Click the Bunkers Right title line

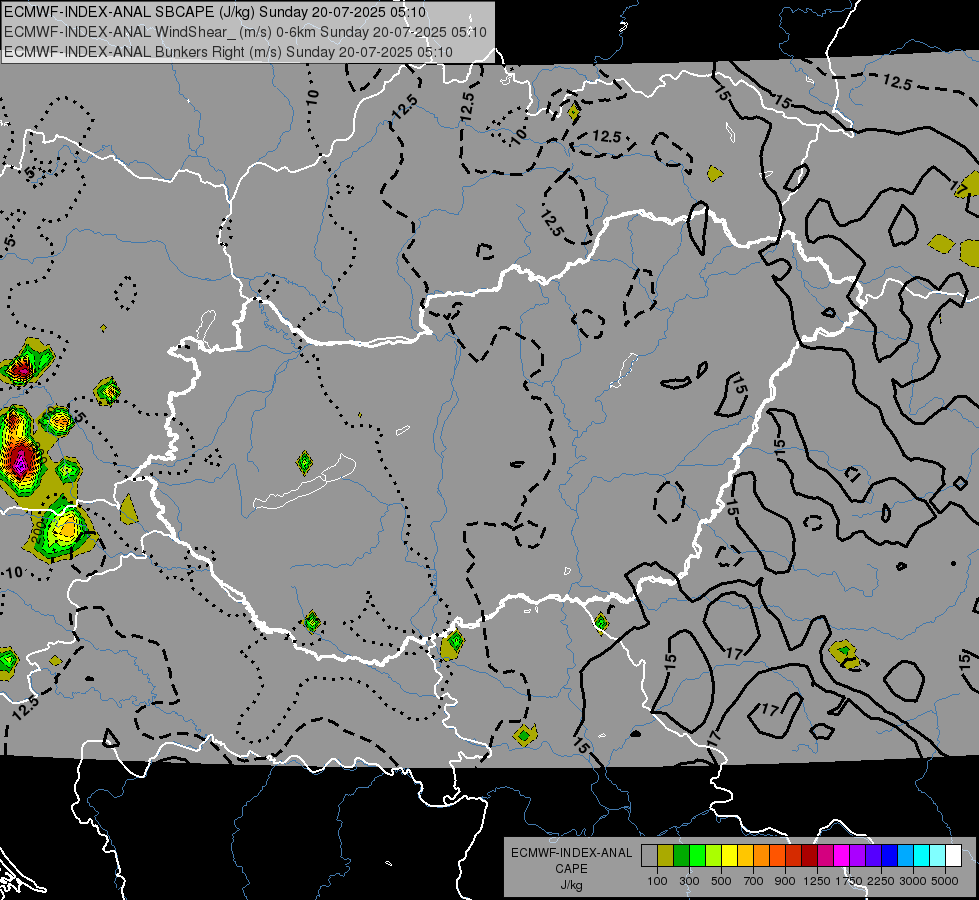(229, 52)
